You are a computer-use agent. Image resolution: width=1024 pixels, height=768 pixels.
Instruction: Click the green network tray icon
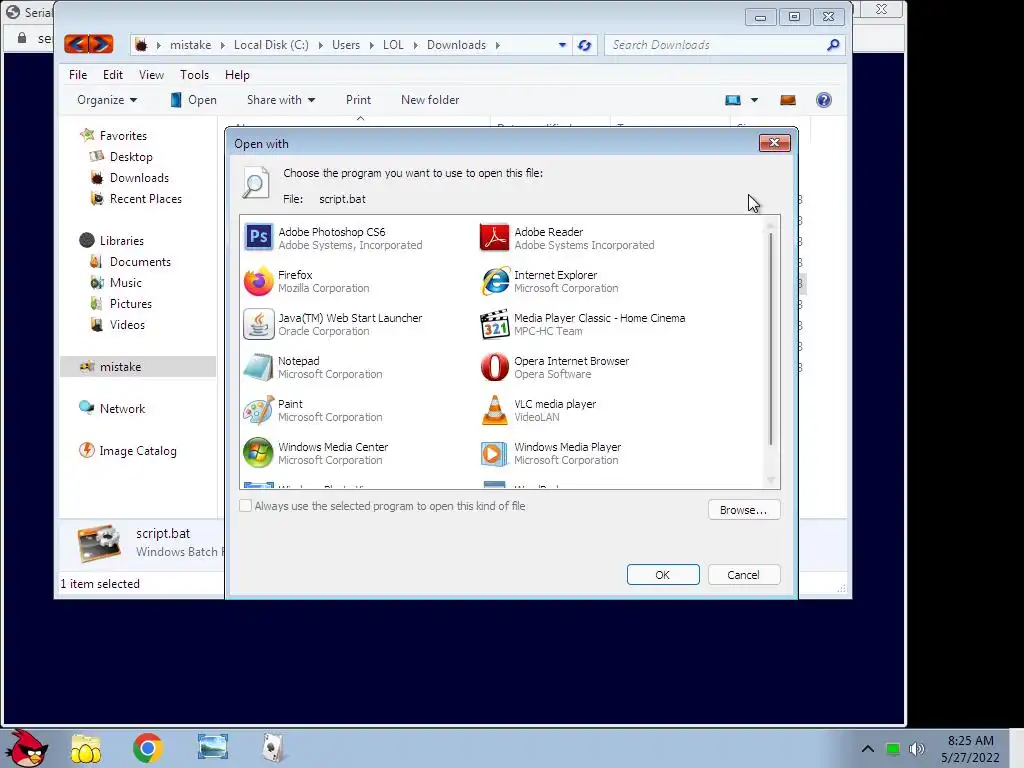[x=893, y=749]
